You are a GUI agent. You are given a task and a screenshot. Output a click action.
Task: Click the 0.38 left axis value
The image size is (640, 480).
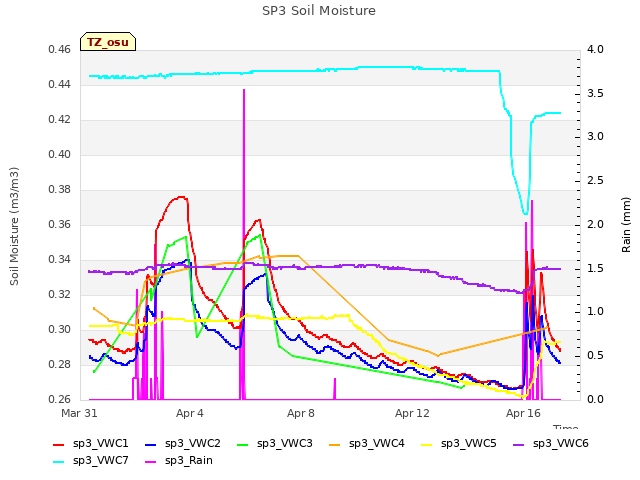pyautogui.click(x=60, y=190)
